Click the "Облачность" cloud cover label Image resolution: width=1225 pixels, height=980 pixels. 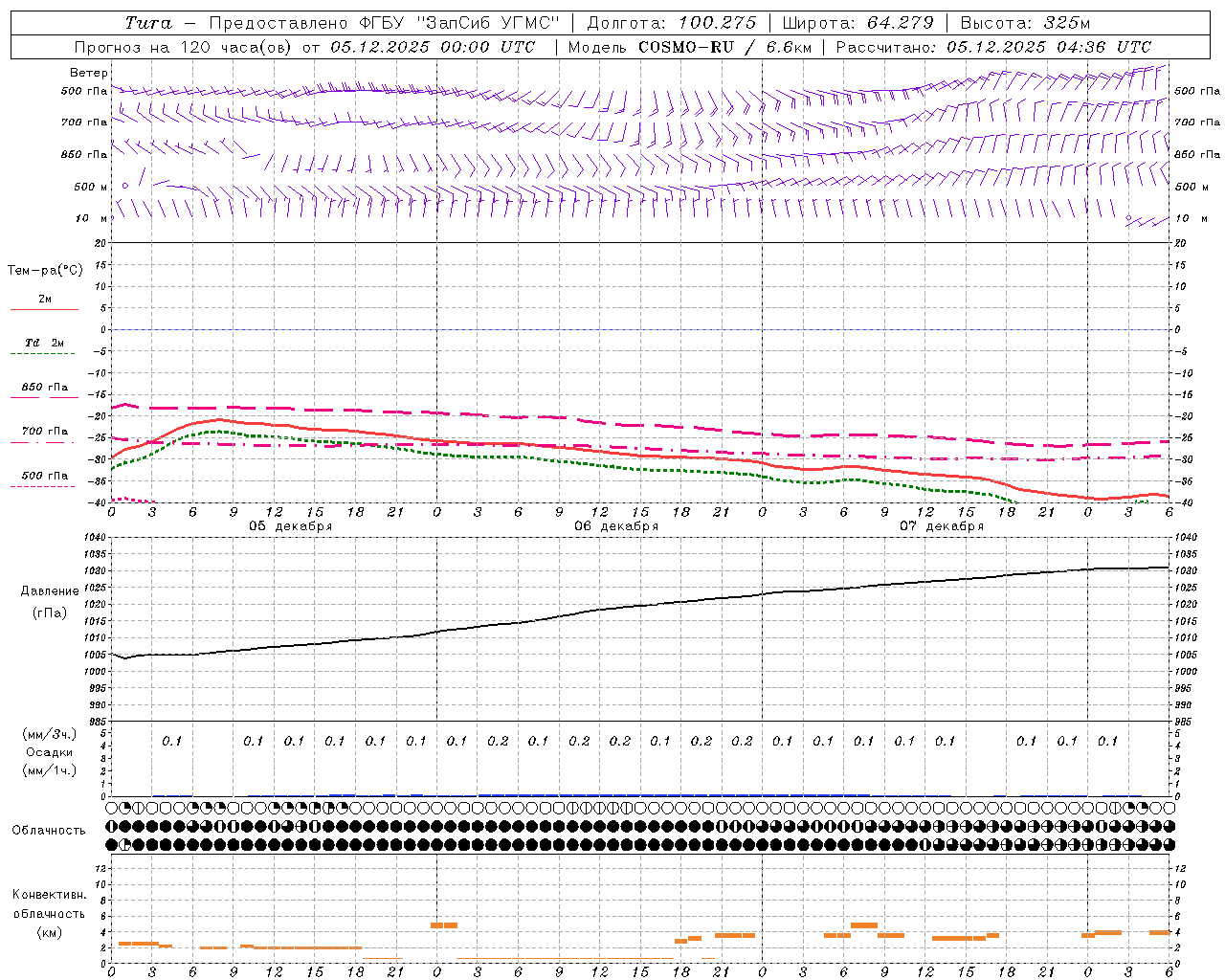(49, 831)
